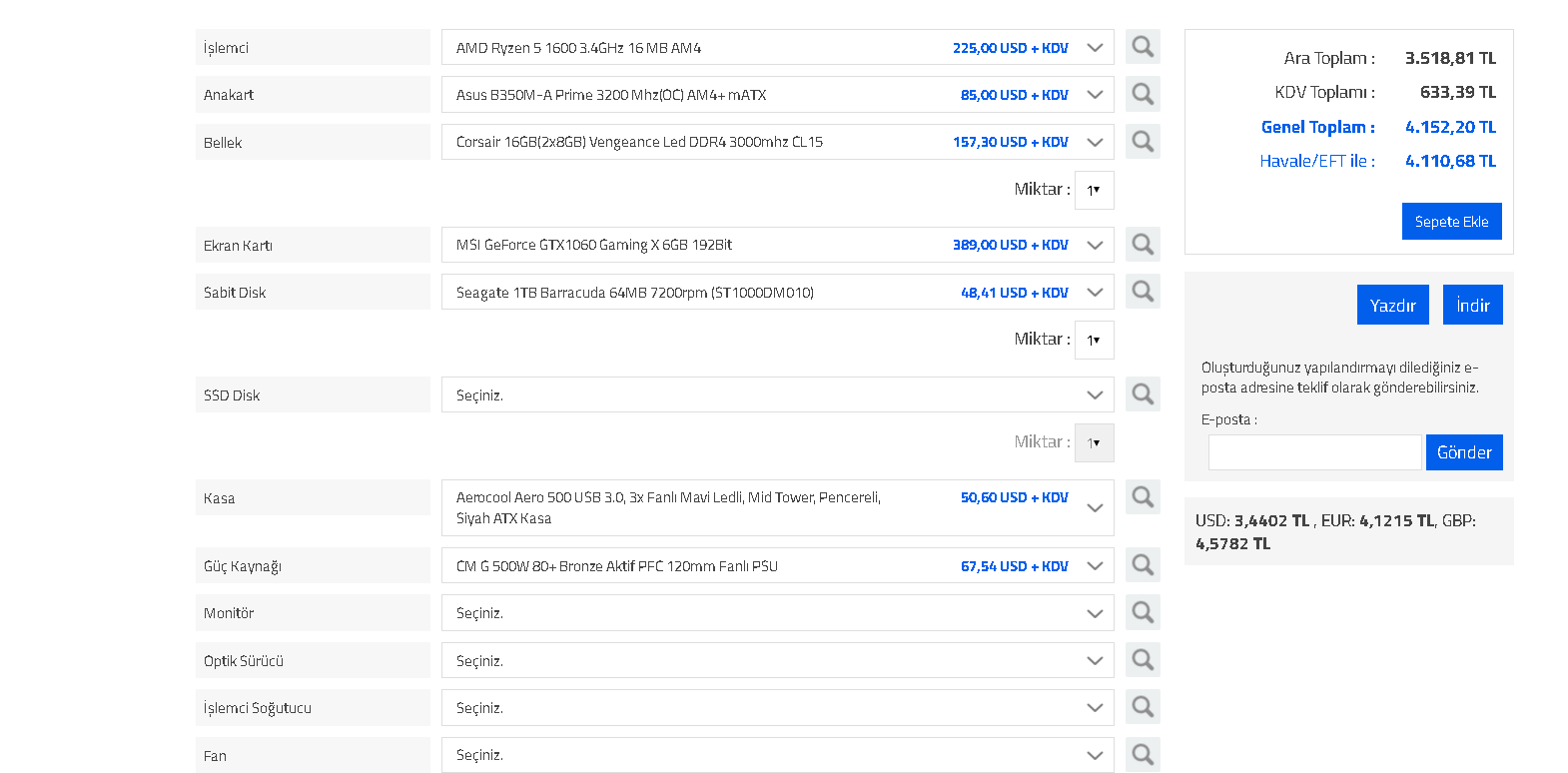Click the 4.152,20 TL total value
This screenshot has width=1568, height=773.
click(x=1450, y=127)
